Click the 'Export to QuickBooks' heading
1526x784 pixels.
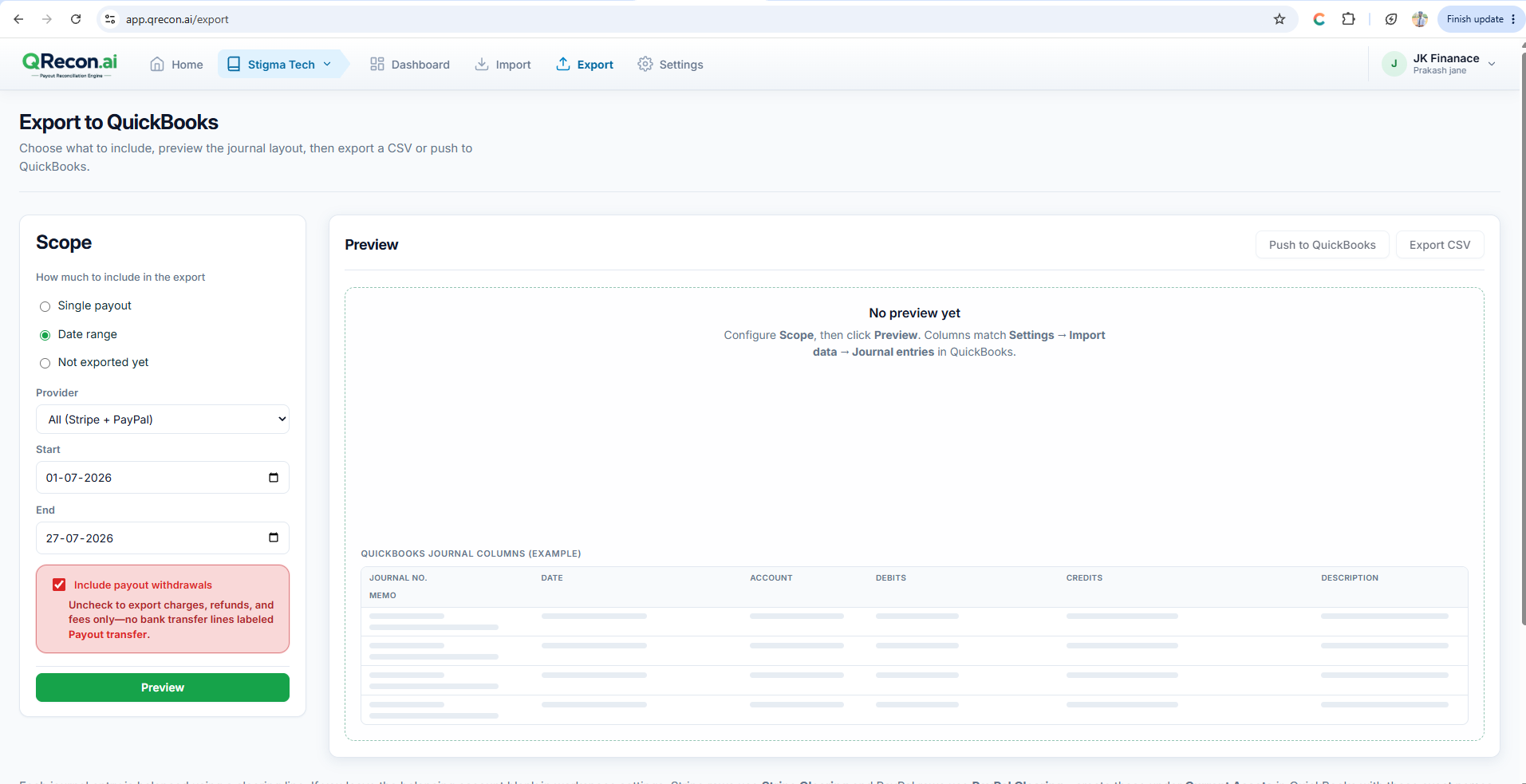pyautogui.click(x=119, y=122)
